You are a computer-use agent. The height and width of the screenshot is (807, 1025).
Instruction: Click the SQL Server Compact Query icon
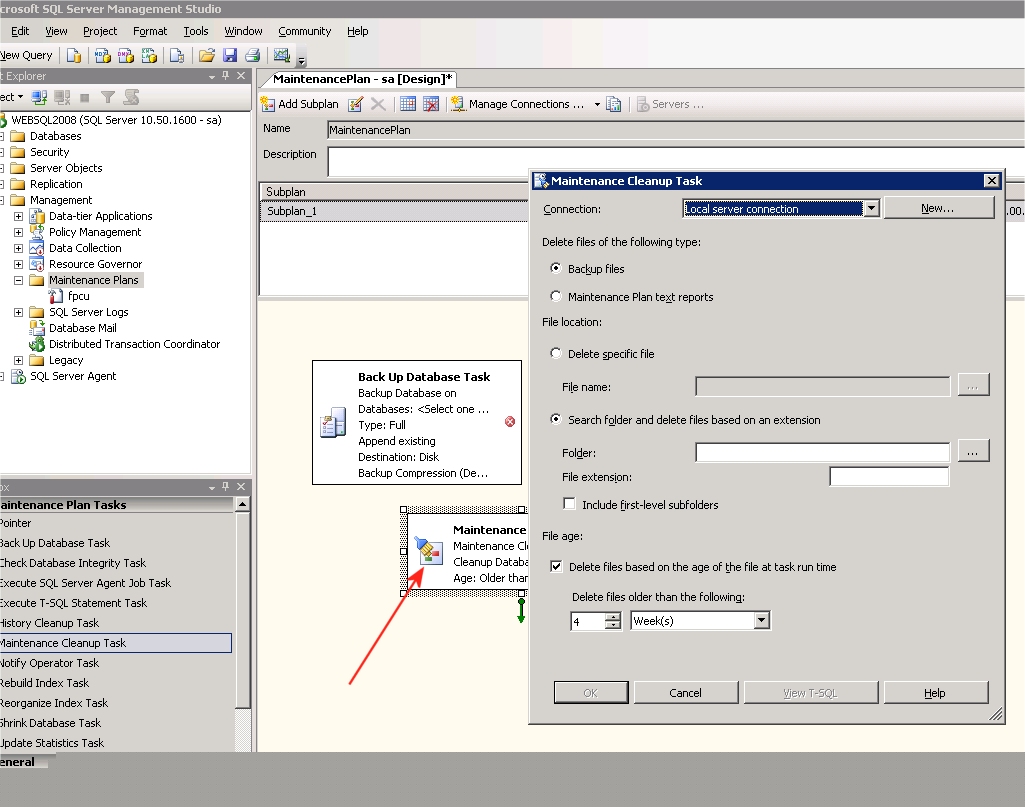pos(176,56)
